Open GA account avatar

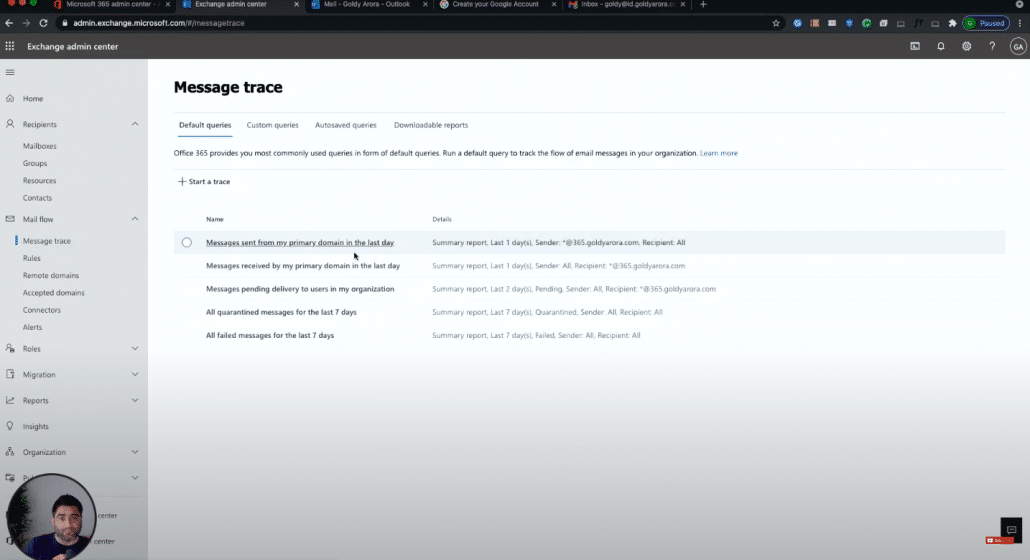(1018, 46)
